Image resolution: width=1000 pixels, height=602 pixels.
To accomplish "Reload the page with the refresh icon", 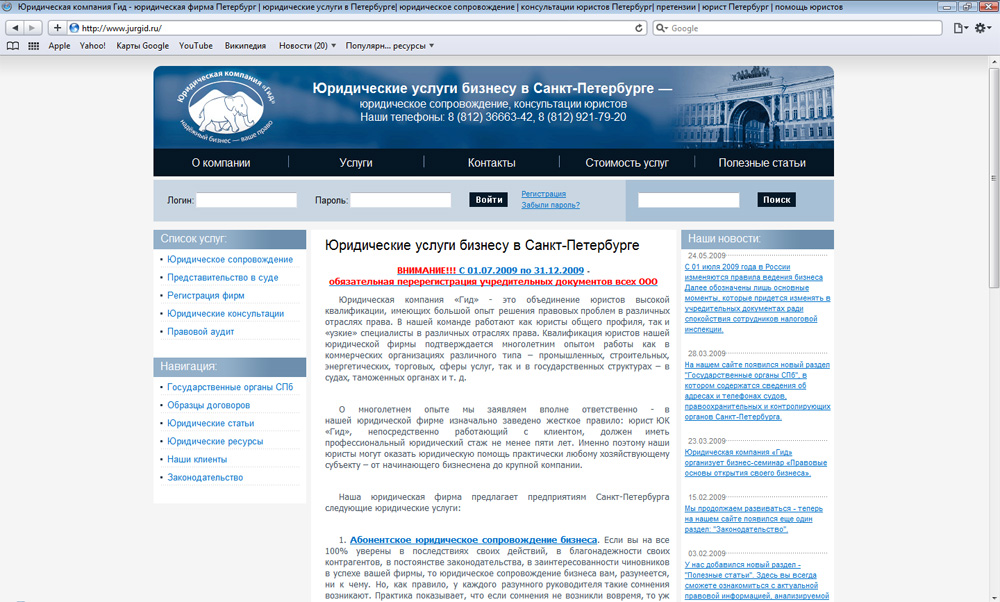I will tap(638, 28).
